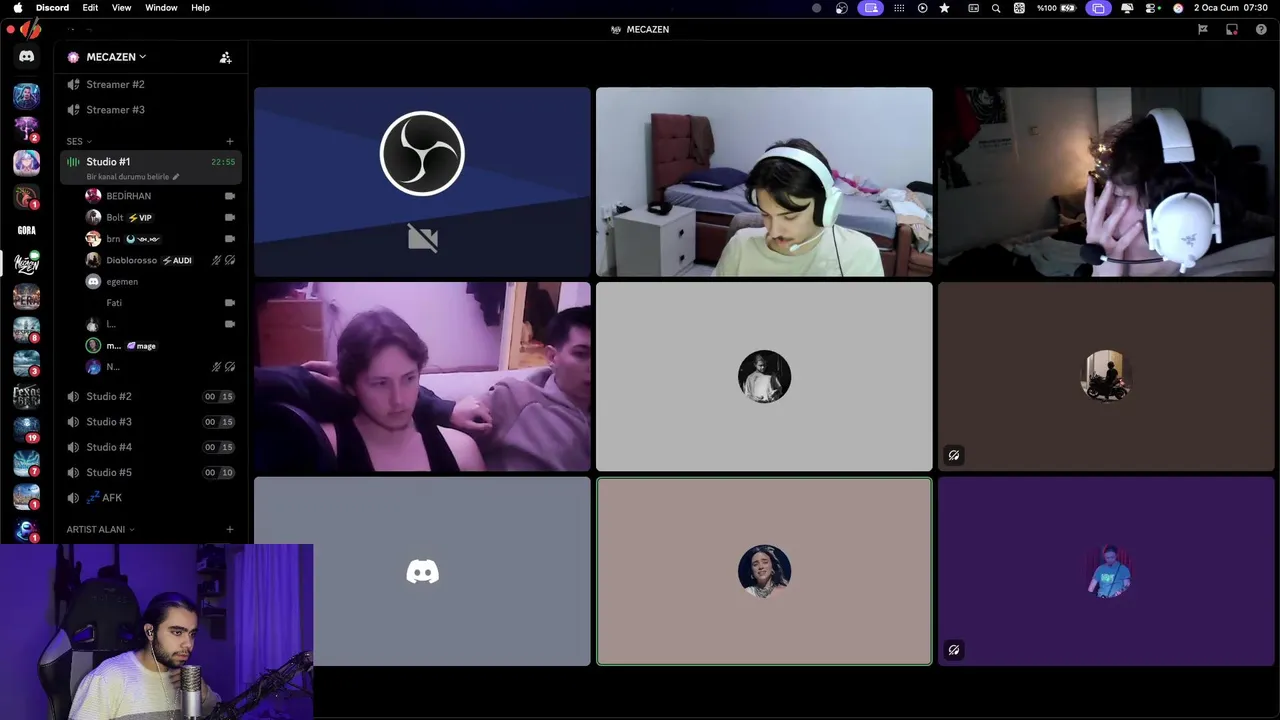Join the AFK voice channel

(150, 497)
